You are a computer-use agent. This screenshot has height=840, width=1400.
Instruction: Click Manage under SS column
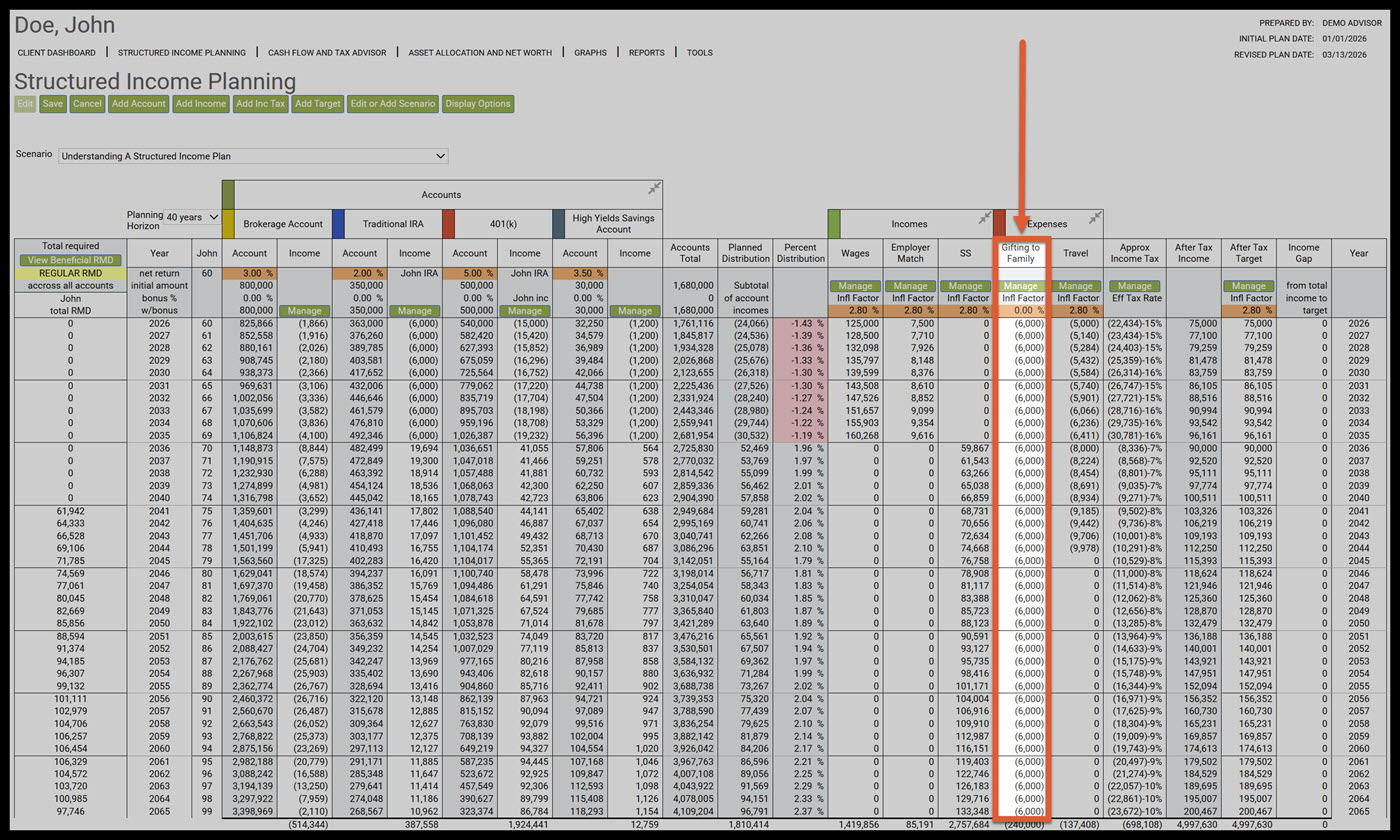point(966,286)
